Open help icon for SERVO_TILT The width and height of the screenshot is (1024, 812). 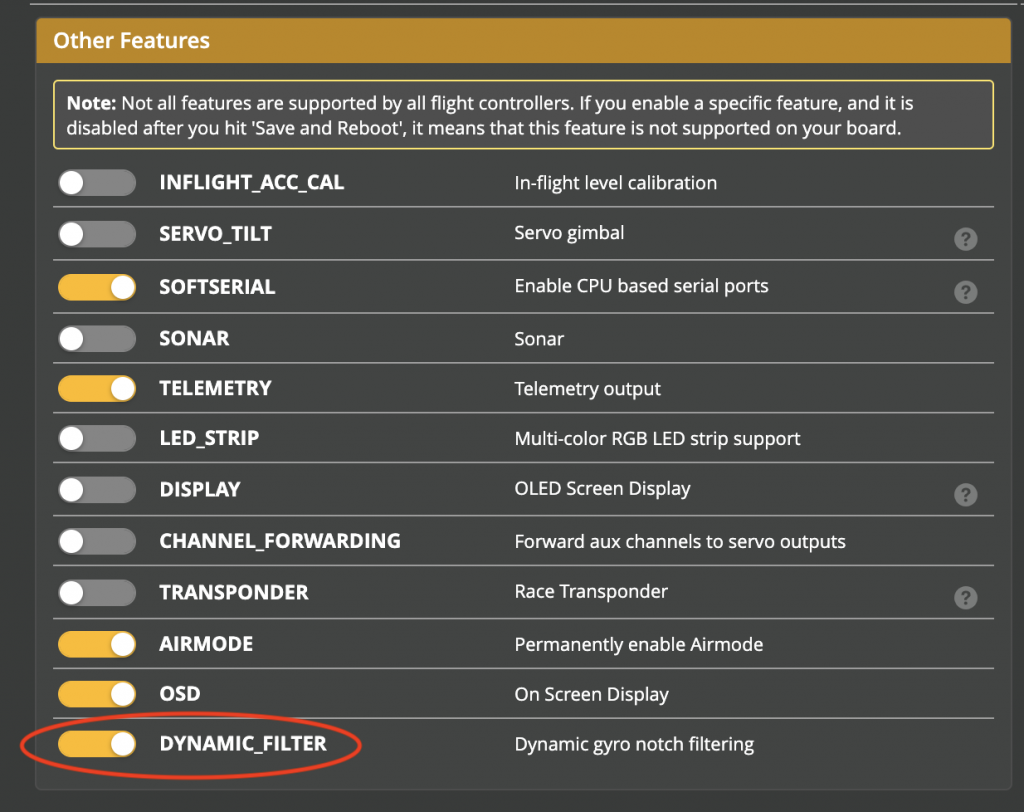coord(965,239)
